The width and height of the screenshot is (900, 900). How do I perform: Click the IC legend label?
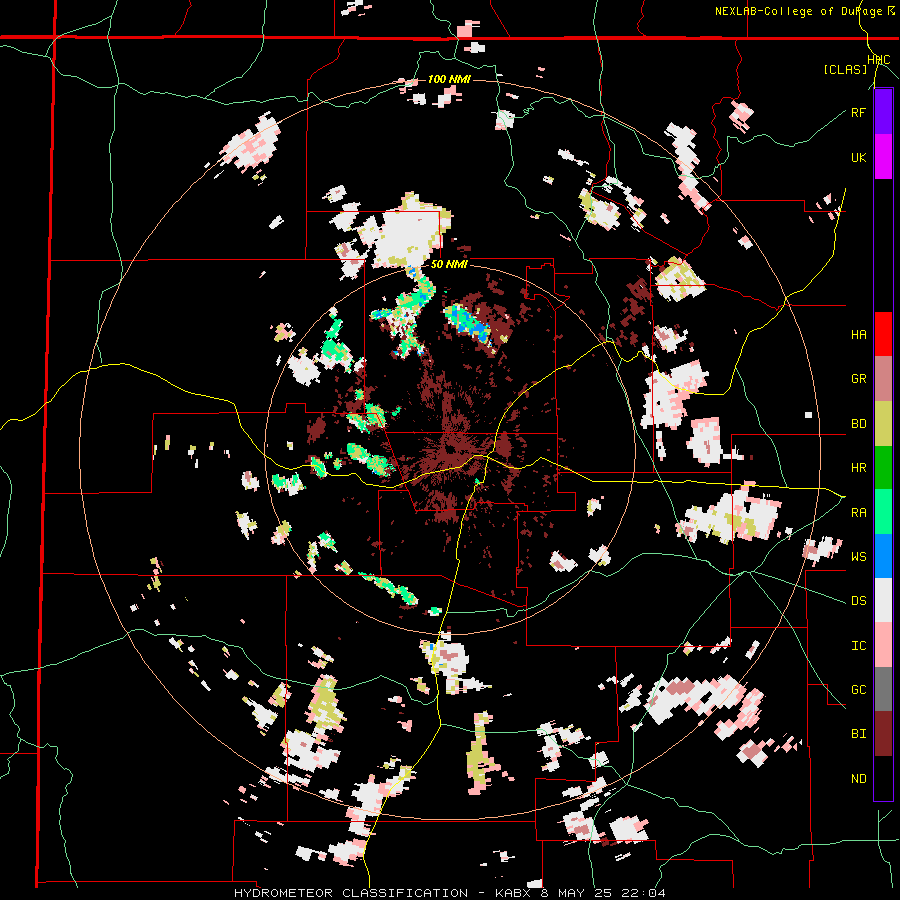[858, 646]
